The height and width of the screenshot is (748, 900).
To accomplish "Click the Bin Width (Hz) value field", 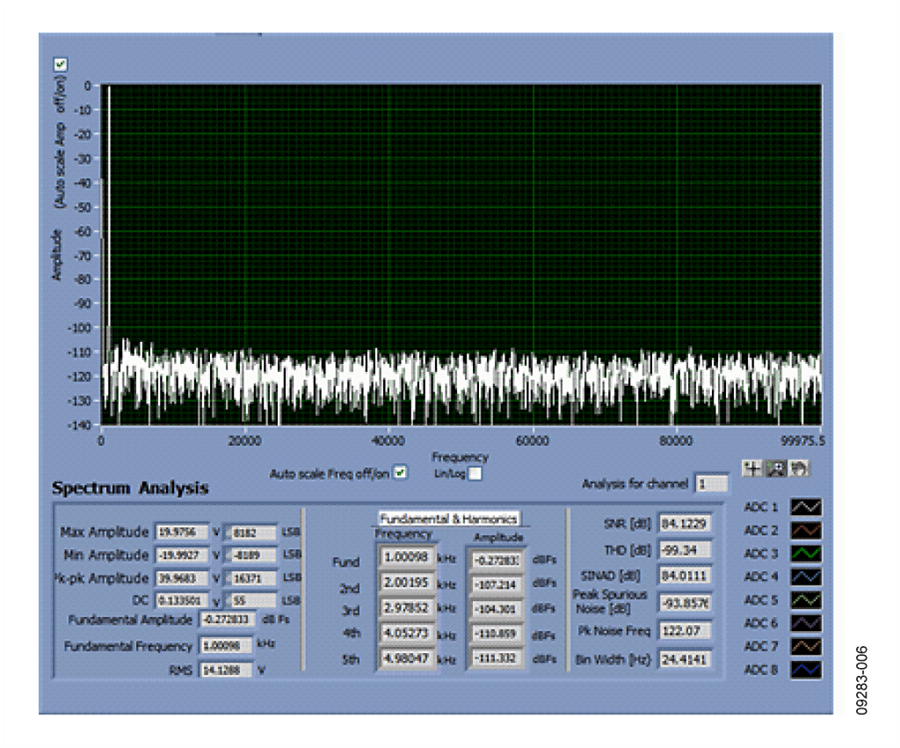I will [684, 660].
